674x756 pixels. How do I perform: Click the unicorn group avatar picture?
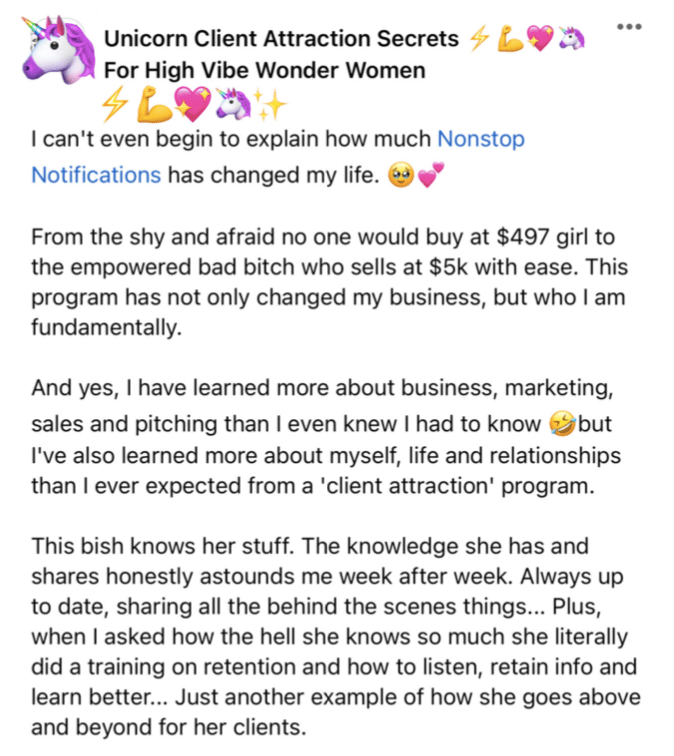coord(59,49)
